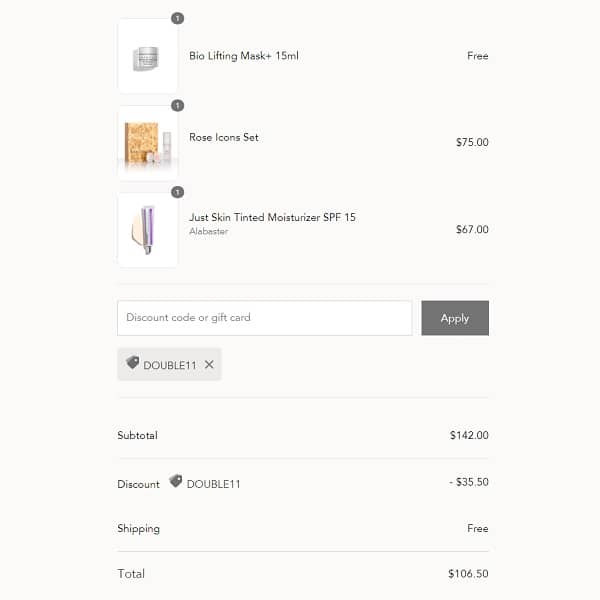This screenshot has width=600, height=600.
Task: Click the Rose Icons Set product name
Action: click(x=224, y=137)
